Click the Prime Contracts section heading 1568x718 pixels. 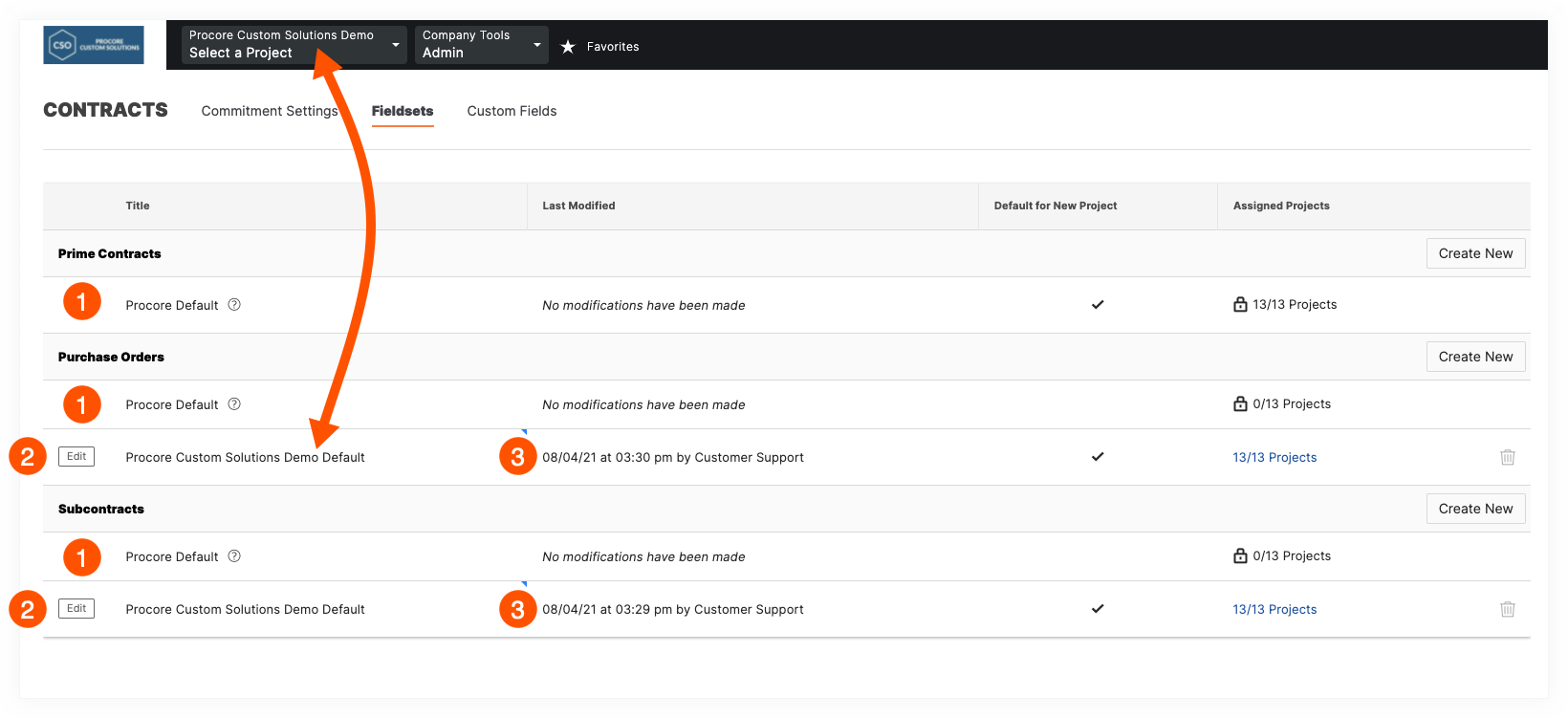point(110,253)
